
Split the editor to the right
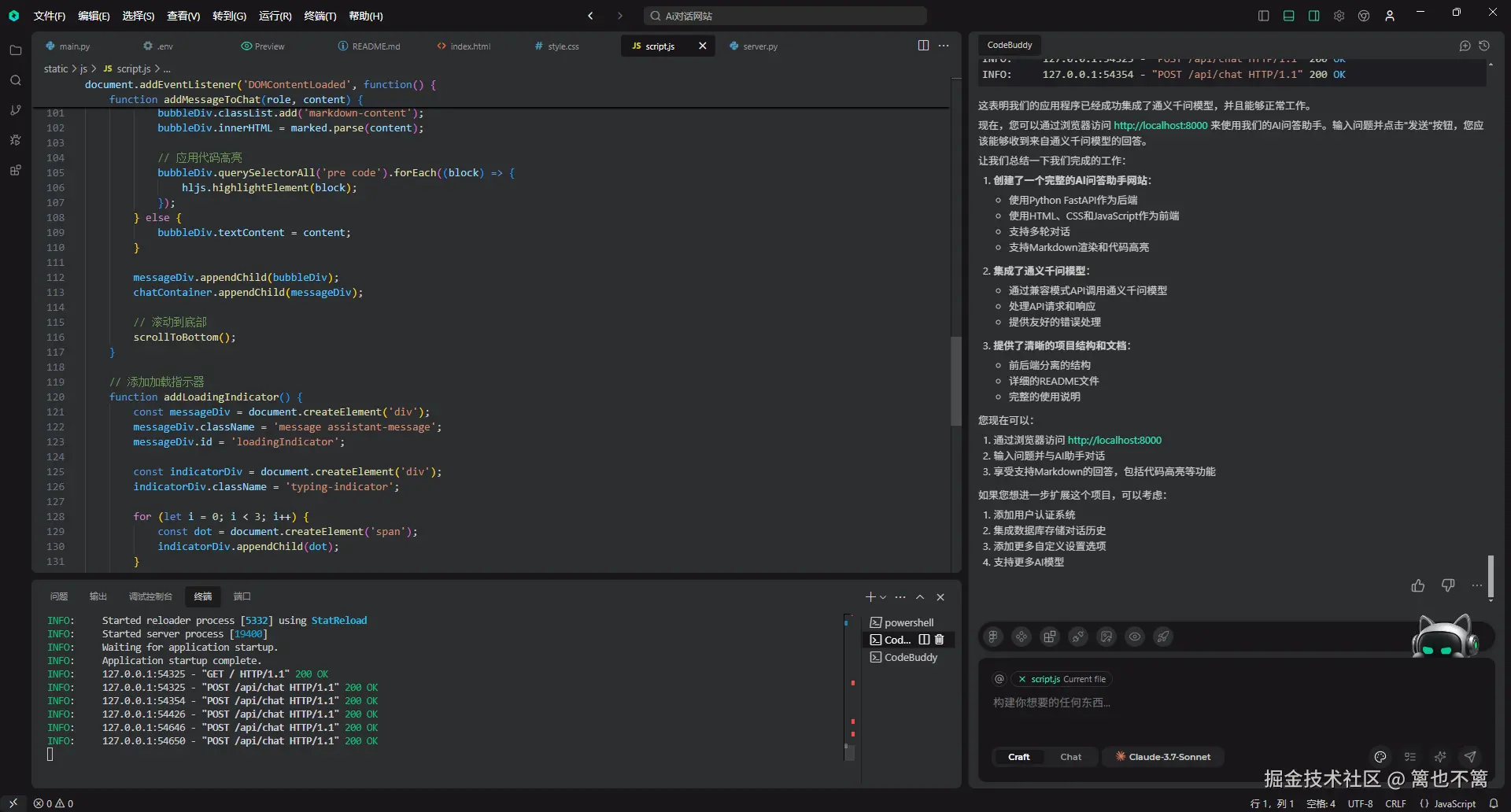pyautogui.click(x=923, y=46)
